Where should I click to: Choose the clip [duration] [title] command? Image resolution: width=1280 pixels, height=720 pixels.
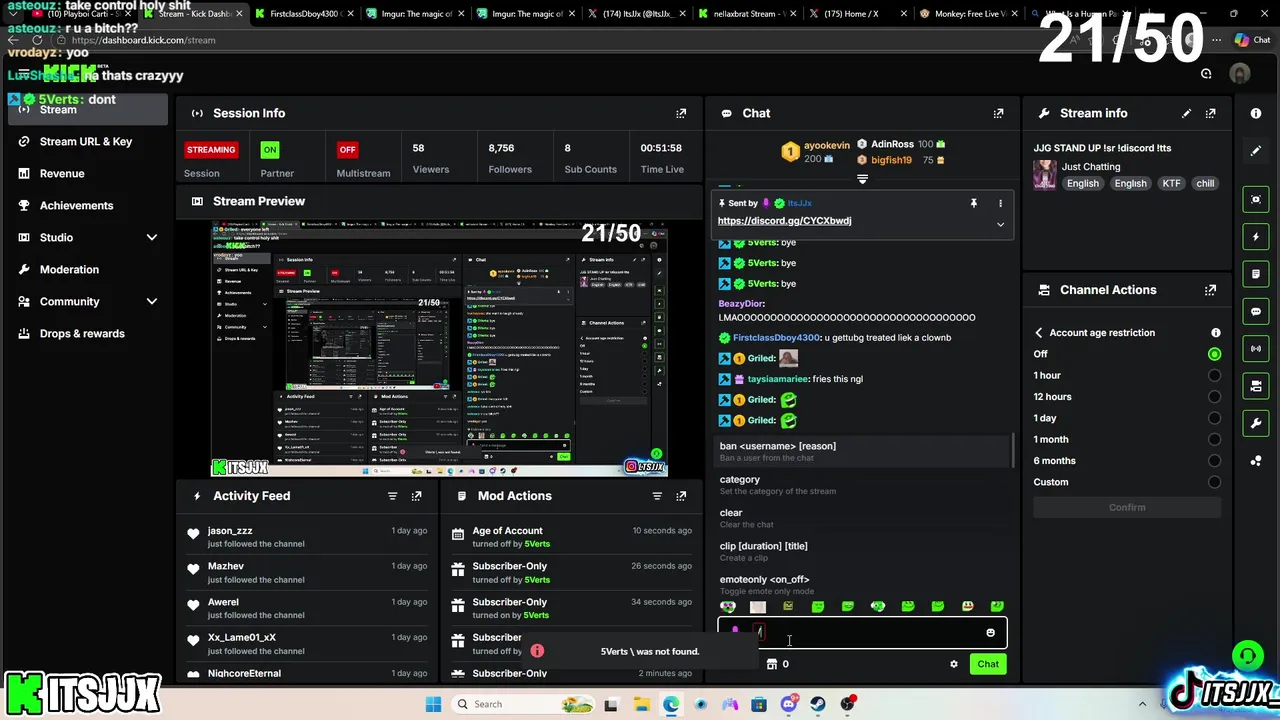(x=862, y=551)
